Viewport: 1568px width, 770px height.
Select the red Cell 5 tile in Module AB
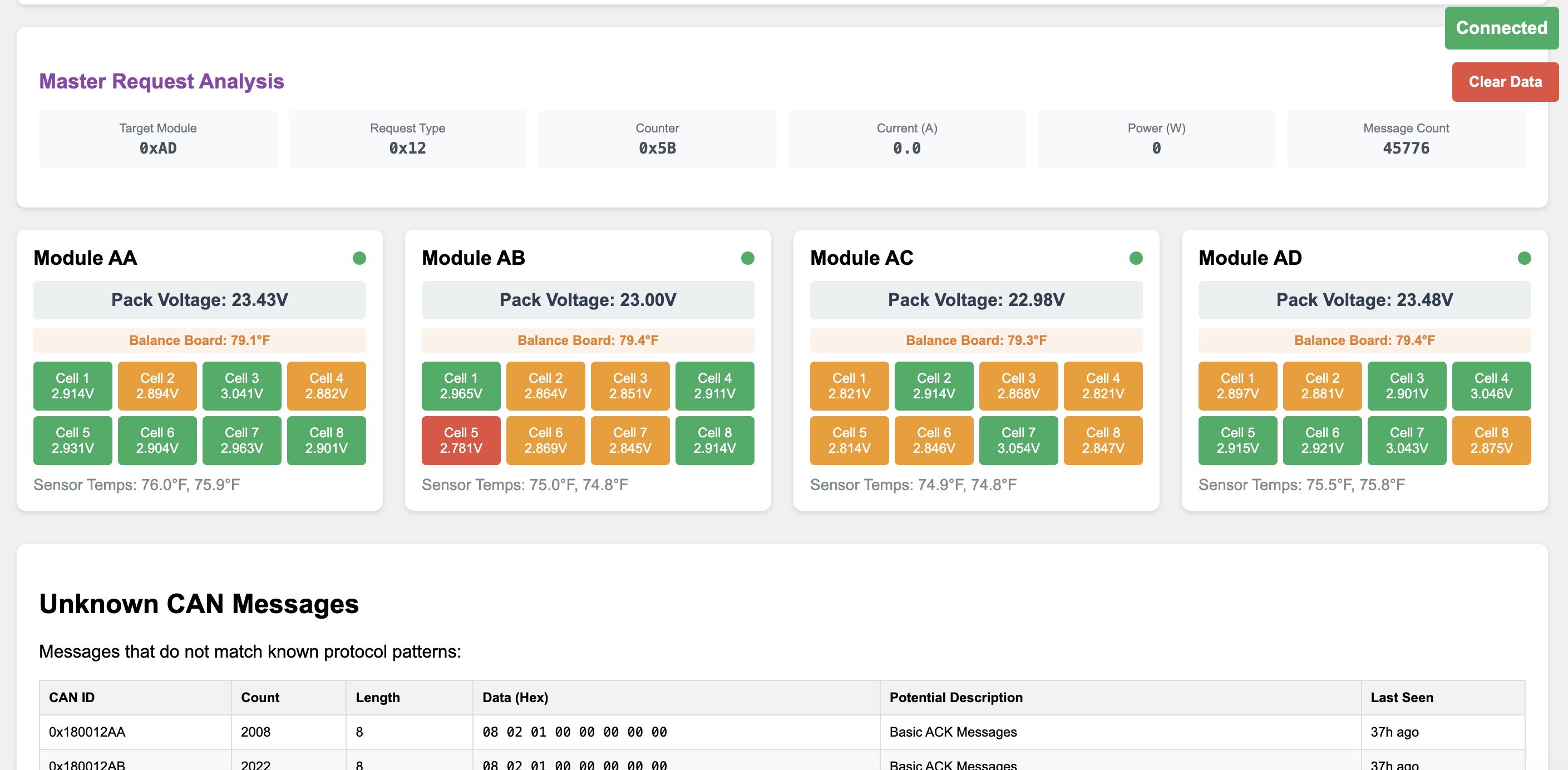click(461, 440)
